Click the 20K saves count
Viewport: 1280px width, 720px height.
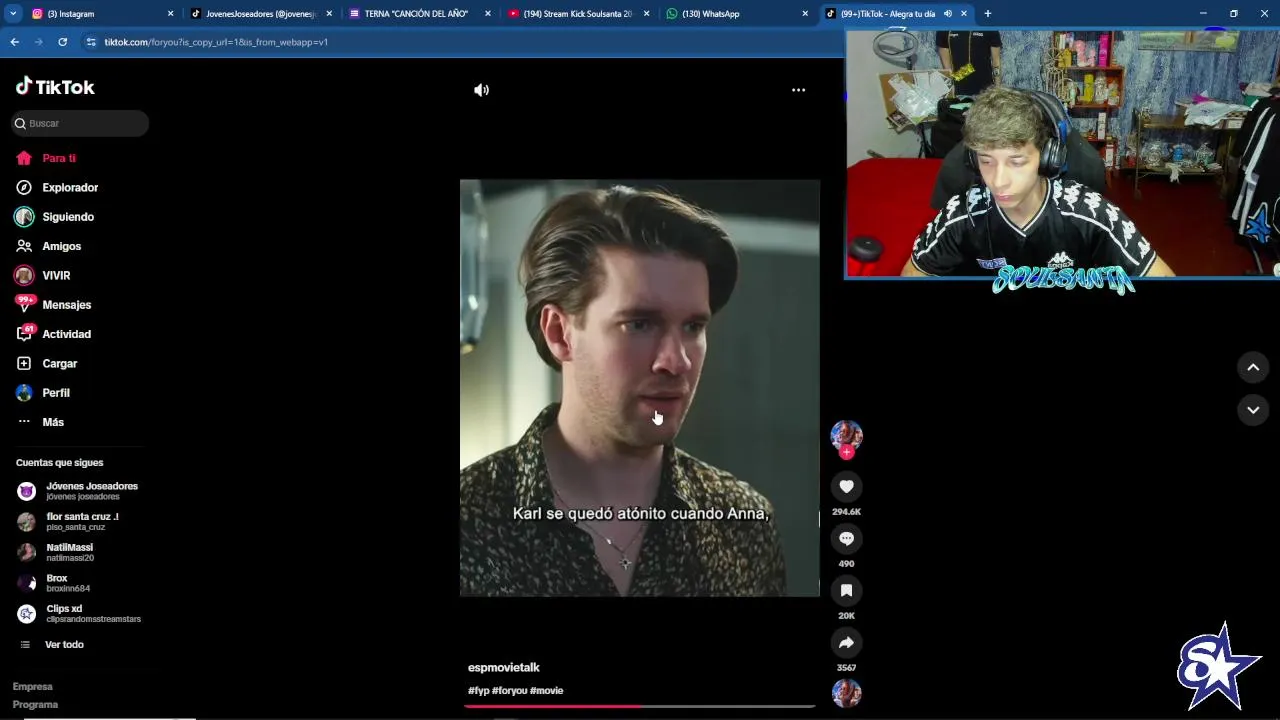[846, 616]
